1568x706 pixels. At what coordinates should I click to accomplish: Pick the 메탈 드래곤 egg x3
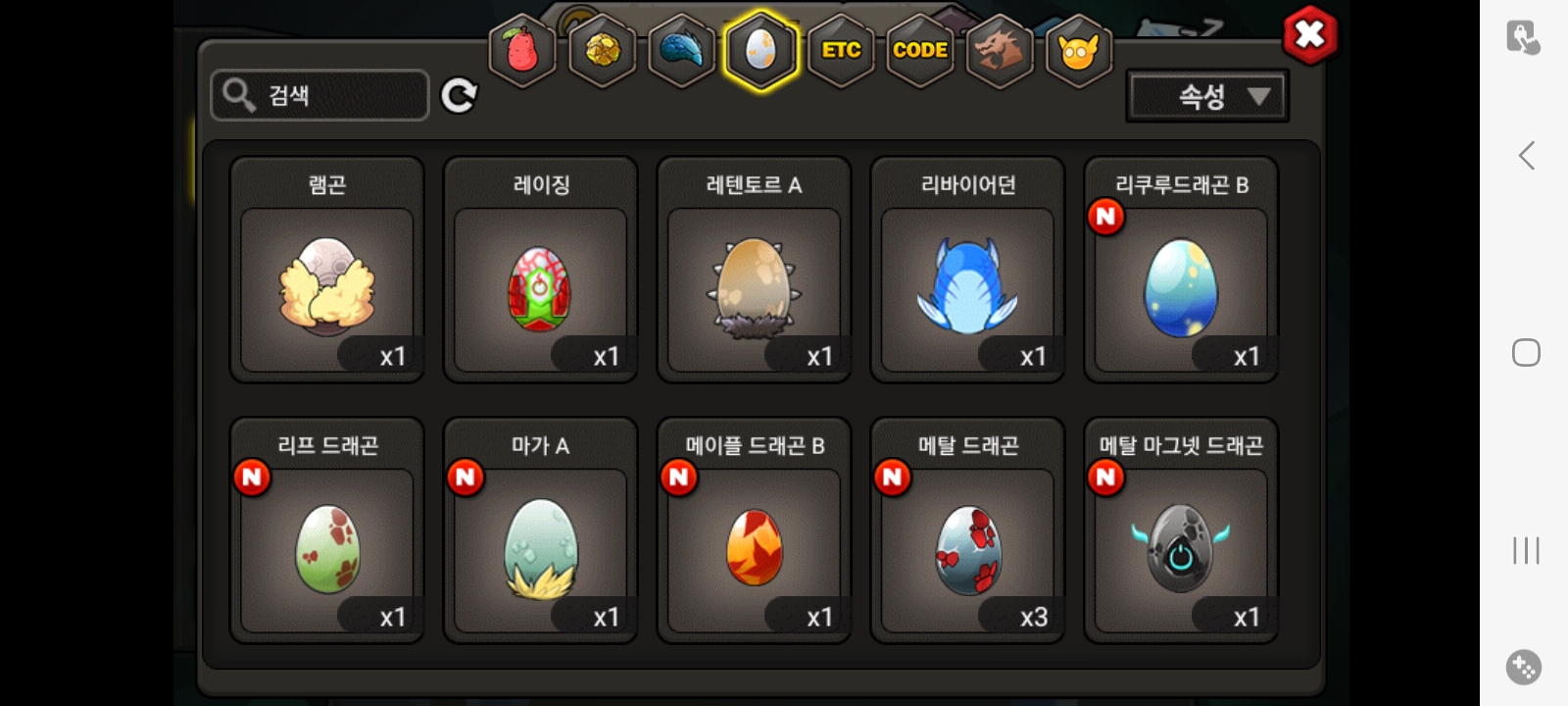(967, 530)
